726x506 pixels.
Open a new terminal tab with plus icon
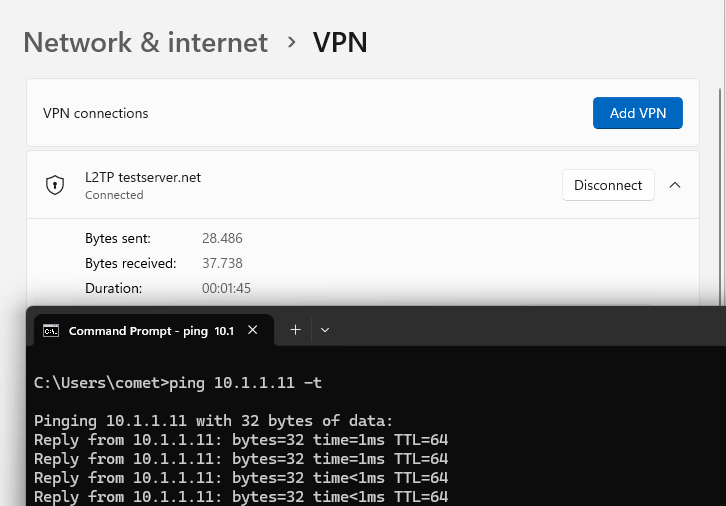(295, 330)
